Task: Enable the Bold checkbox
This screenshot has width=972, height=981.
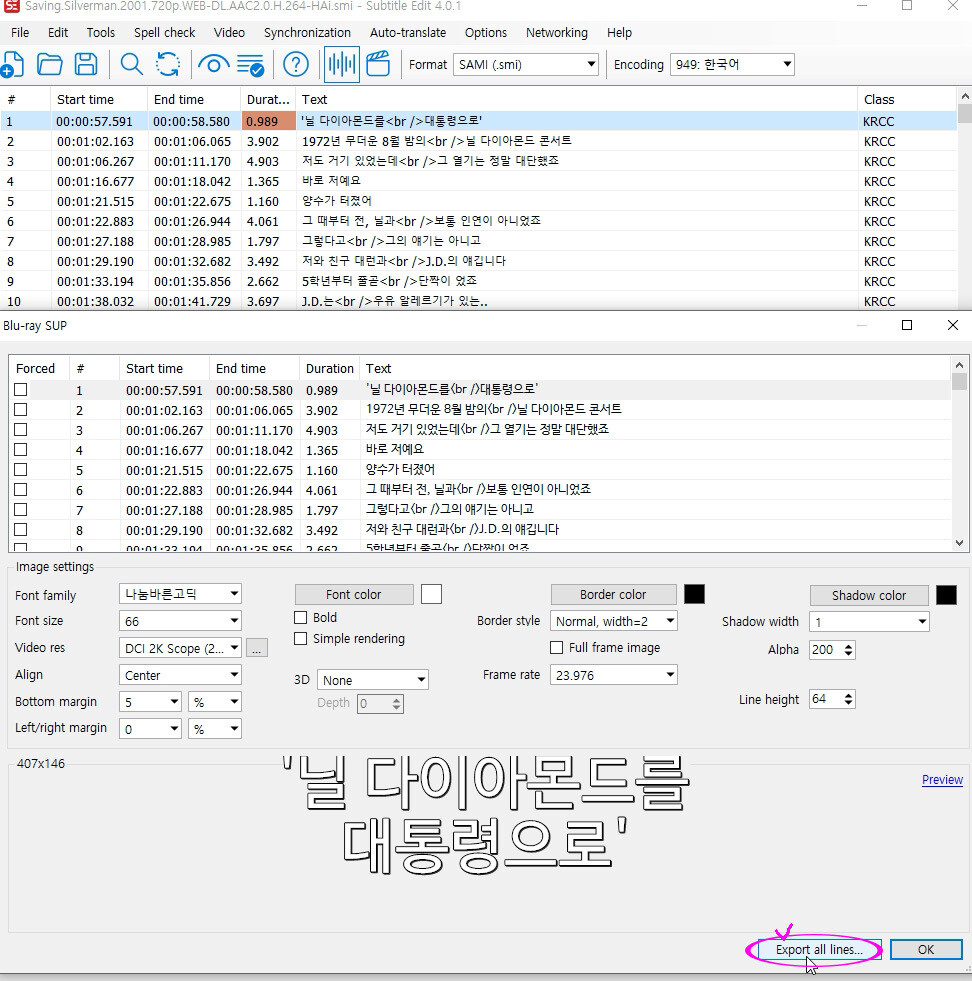Action: pyautogui.click(x=301, y=618)
